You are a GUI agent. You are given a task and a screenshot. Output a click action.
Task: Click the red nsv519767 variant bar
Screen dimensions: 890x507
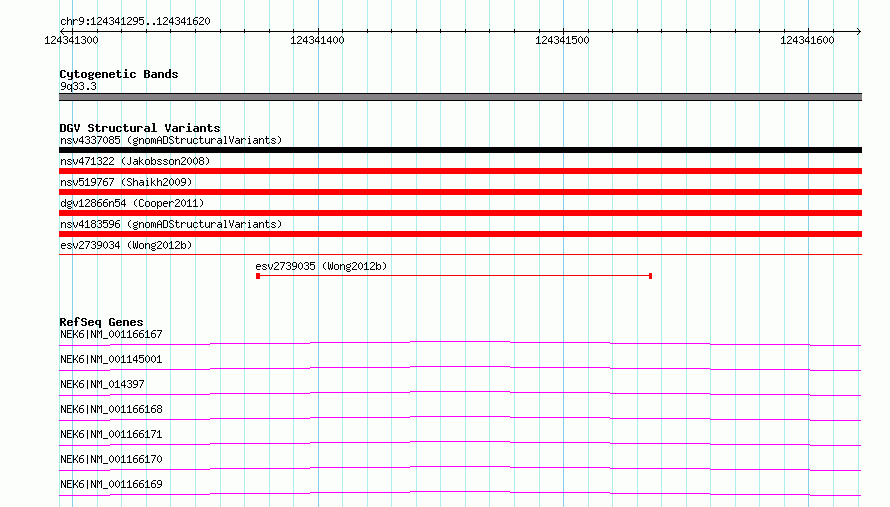(x=460, y=192)
